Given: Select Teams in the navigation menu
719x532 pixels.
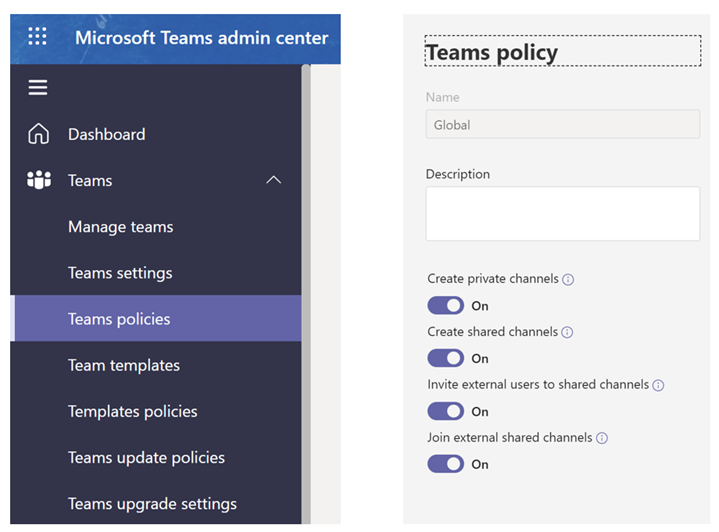Looking at the screenshot, I should 156,180.
